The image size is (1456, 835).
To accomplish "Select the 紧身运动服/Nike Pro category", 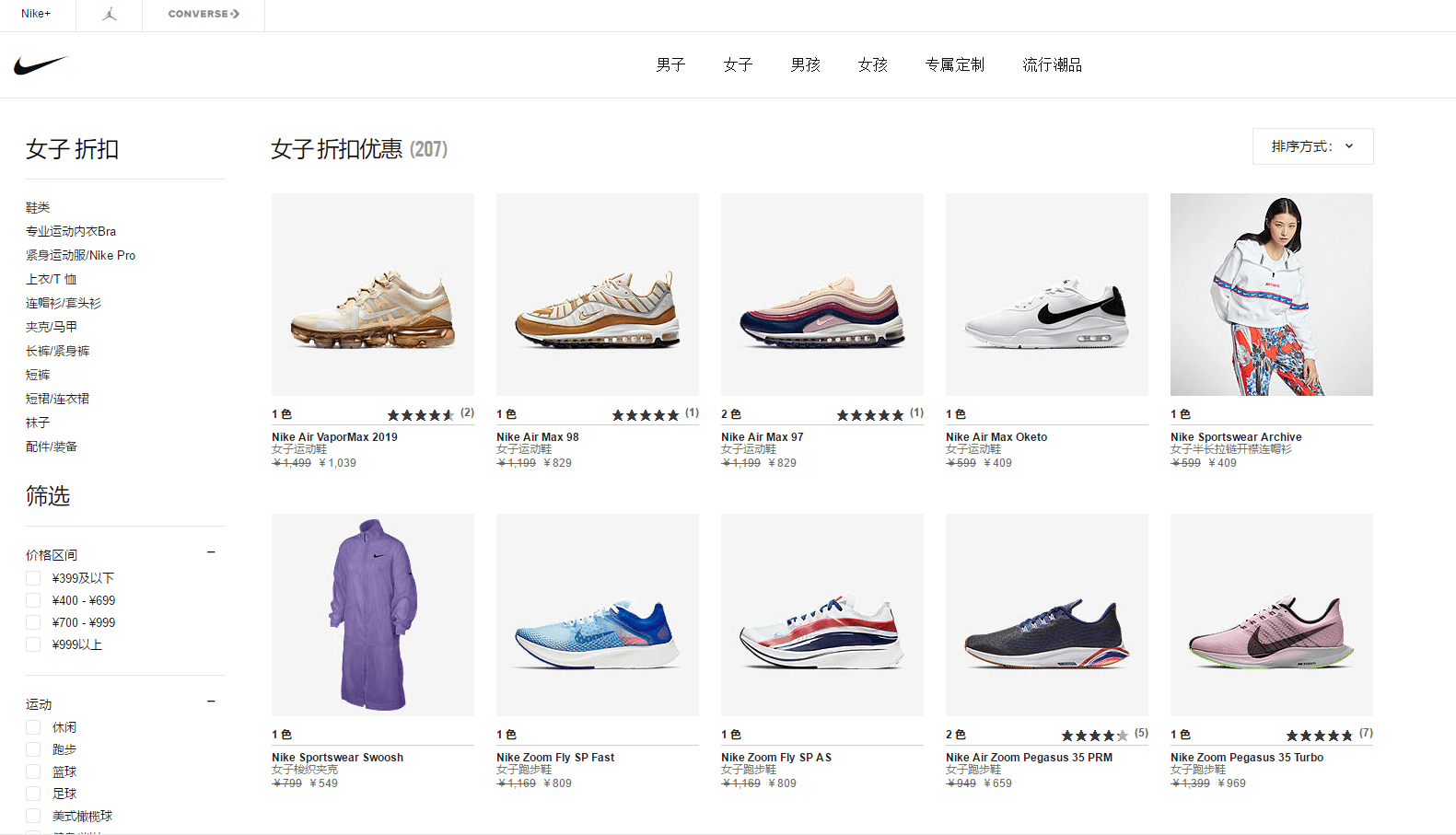I will (80, 255).
